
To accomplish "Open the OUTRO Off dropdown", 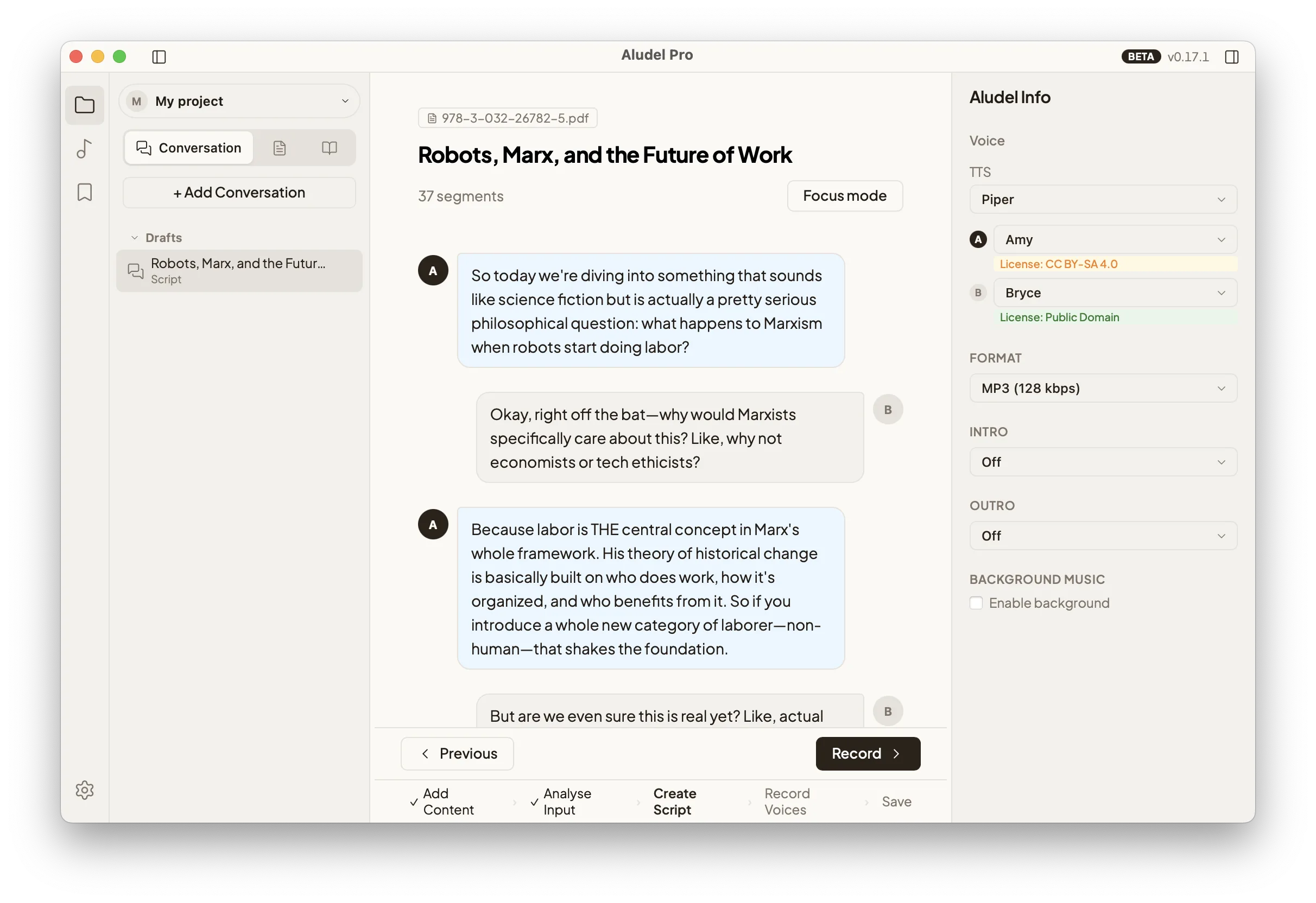I will (1103, 536).
